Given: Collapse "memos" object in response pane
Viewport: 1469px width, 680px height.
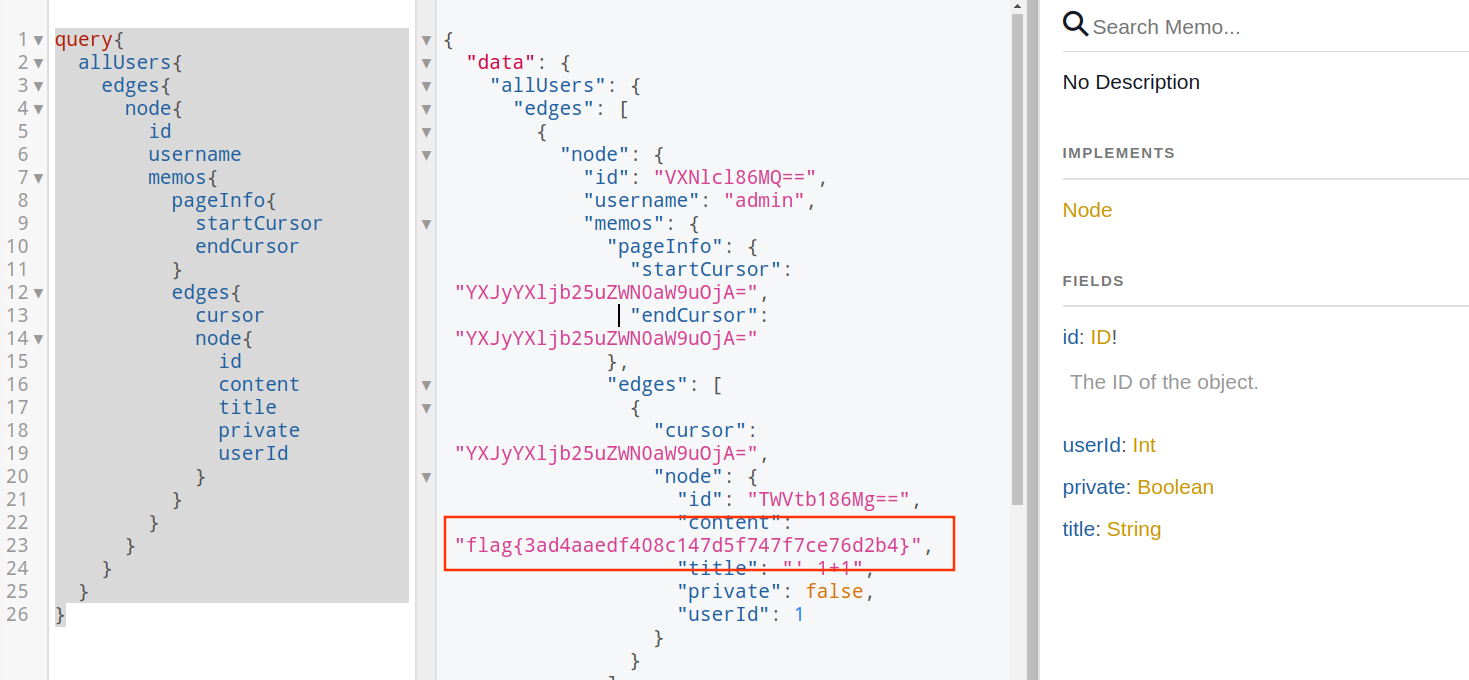Looking at the screenshot, I should coord(426,225).
